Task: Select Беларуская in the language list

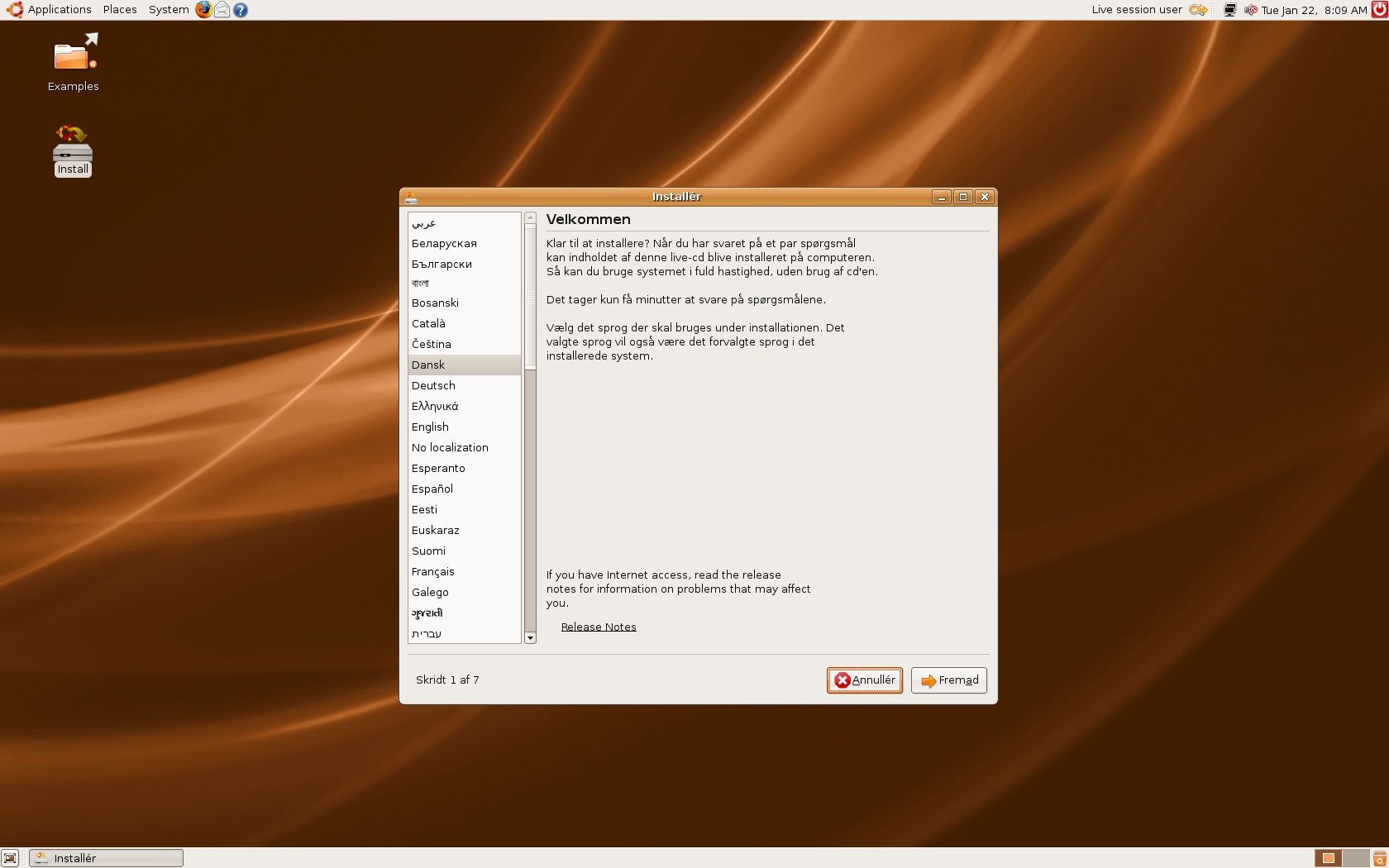Action: coord(465,244)
